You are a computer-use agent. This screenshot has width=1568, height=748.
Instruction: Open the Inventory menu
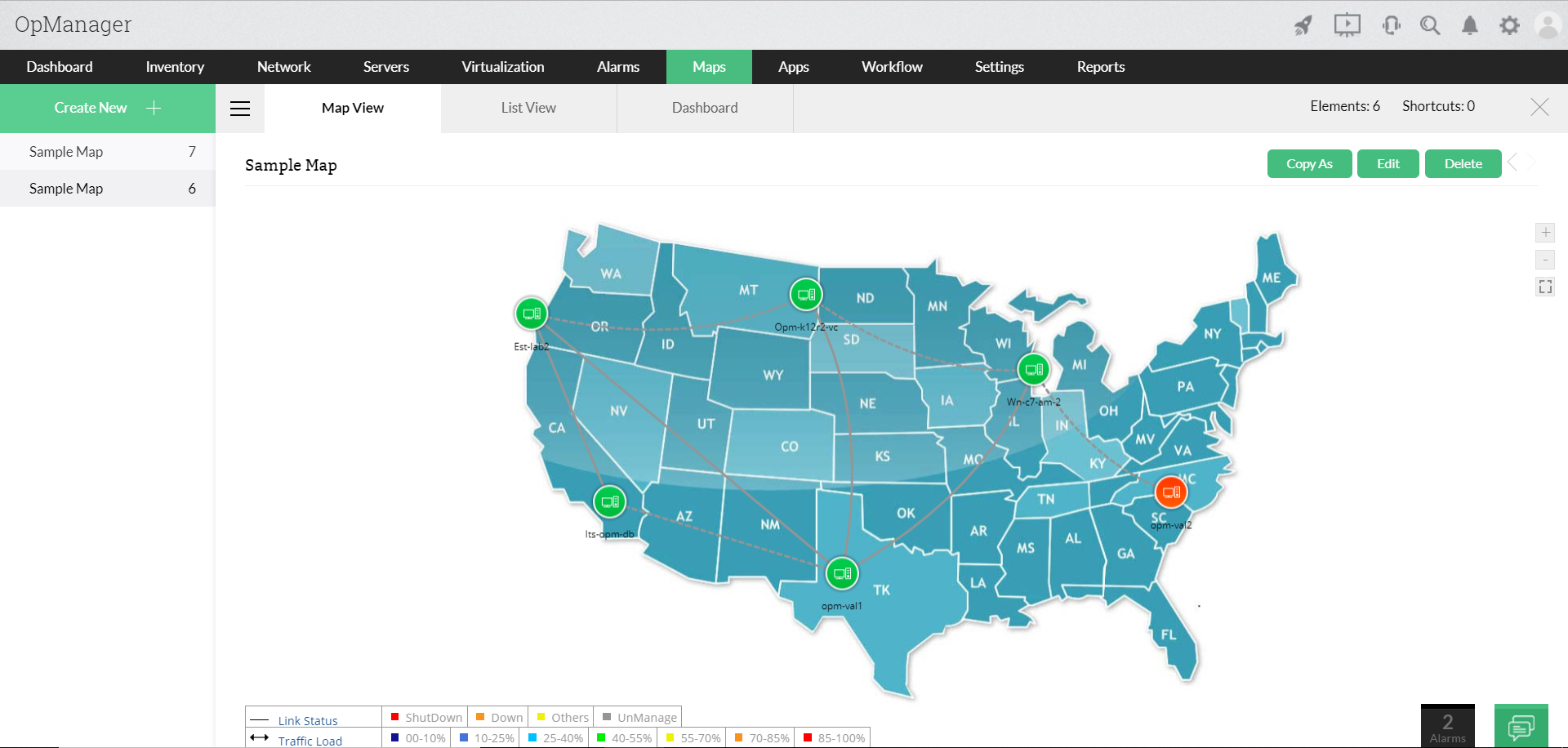[x=175, y=67]
